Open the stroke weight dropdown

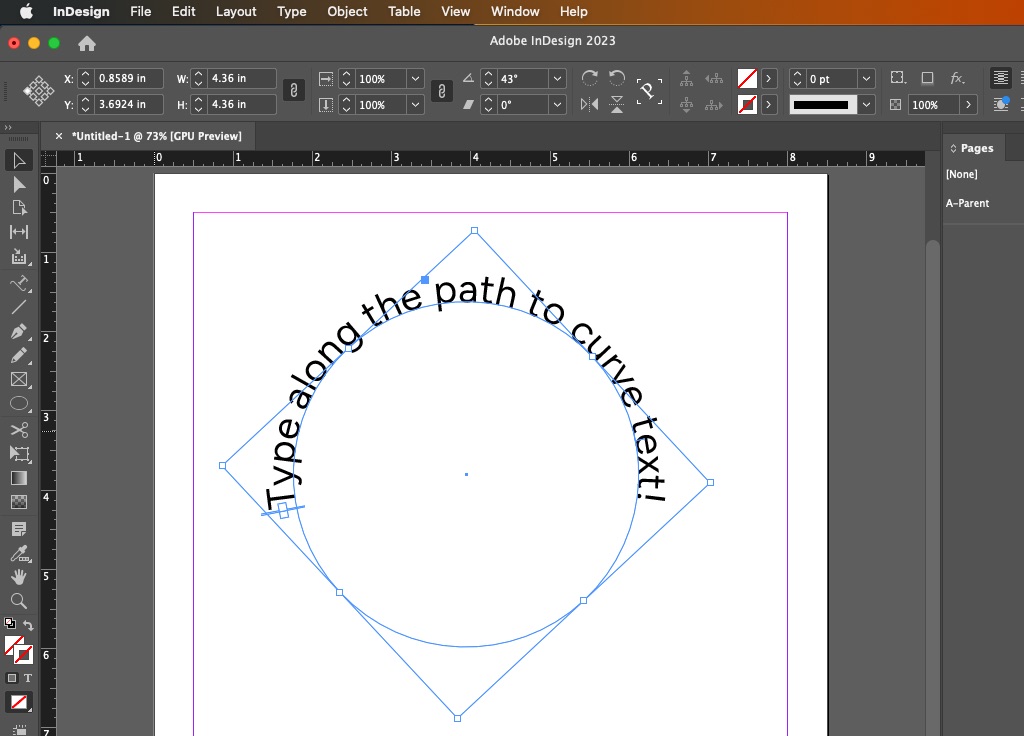point(866,79)
